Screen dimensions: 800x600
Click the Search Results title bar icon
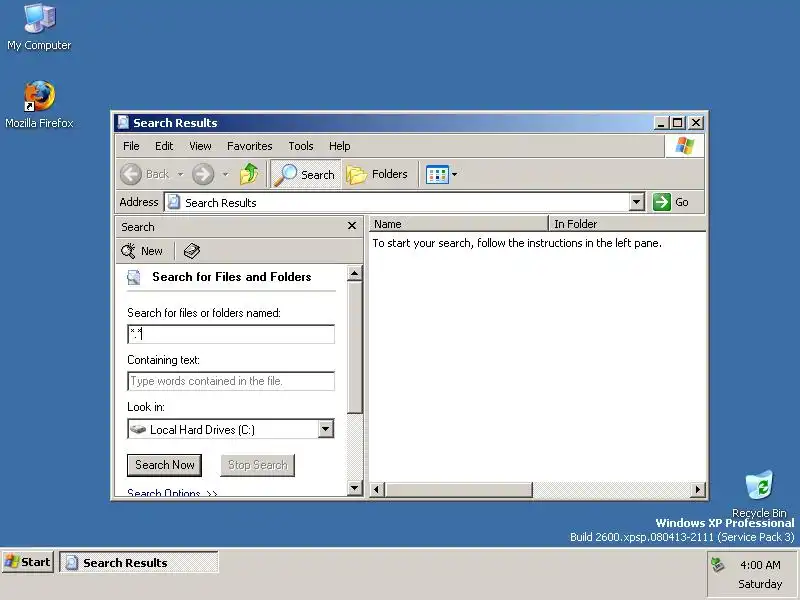(x=123, y=122)
